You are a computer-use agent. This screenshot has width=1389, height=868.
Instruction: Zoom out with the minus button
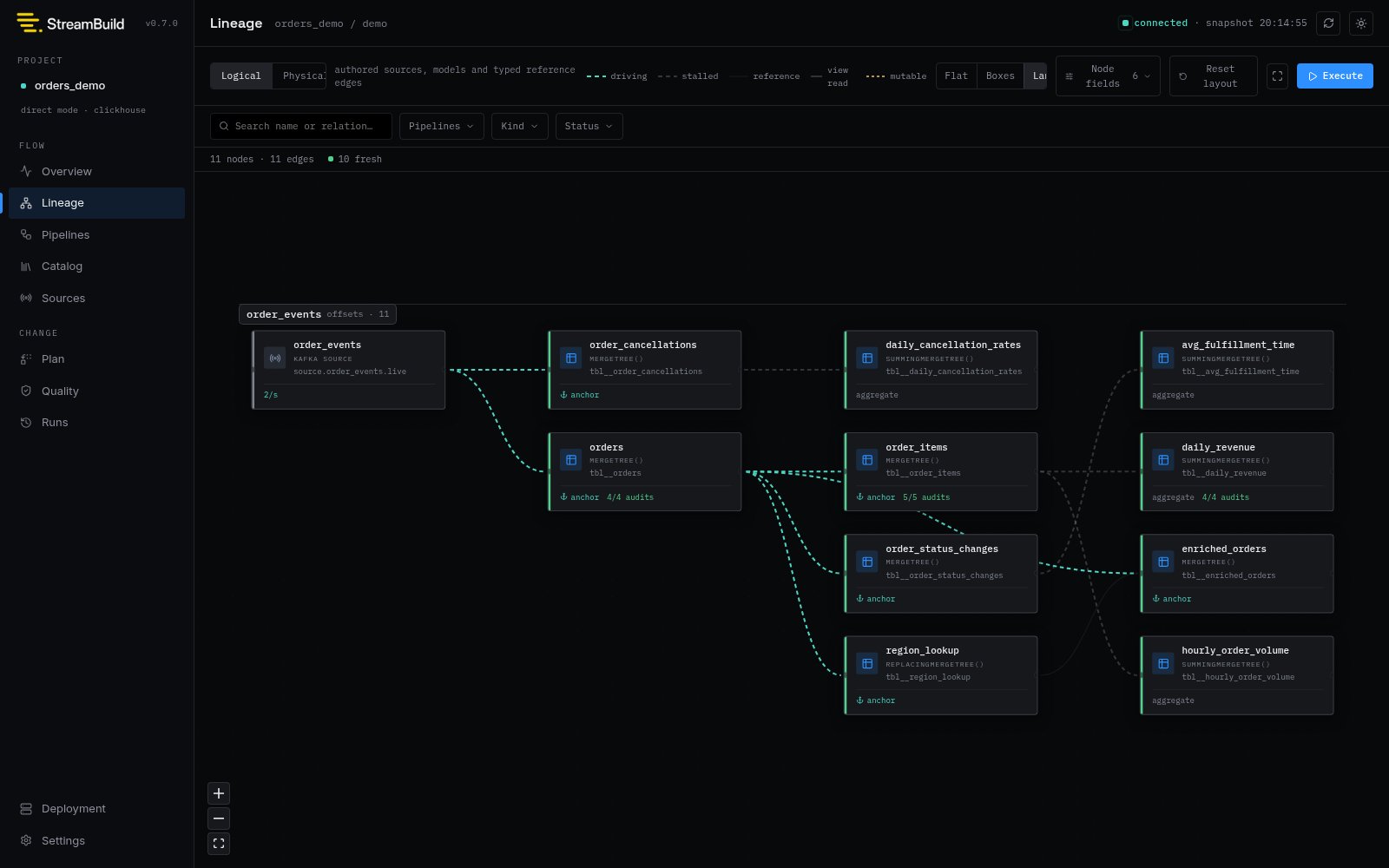pos(219,819)
